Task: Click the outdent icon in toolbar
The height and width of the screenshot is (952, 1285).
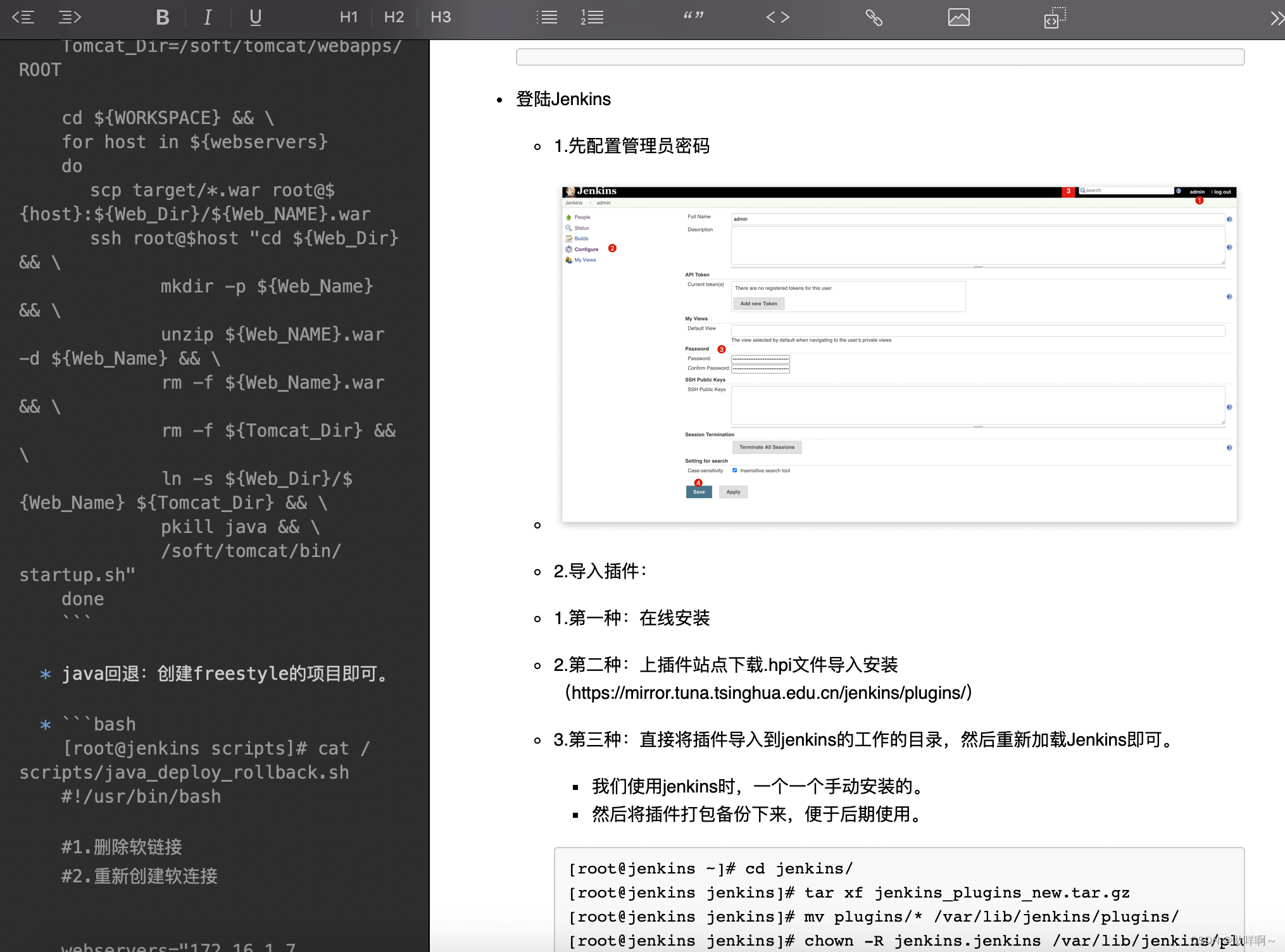Action: coord(23,17)
